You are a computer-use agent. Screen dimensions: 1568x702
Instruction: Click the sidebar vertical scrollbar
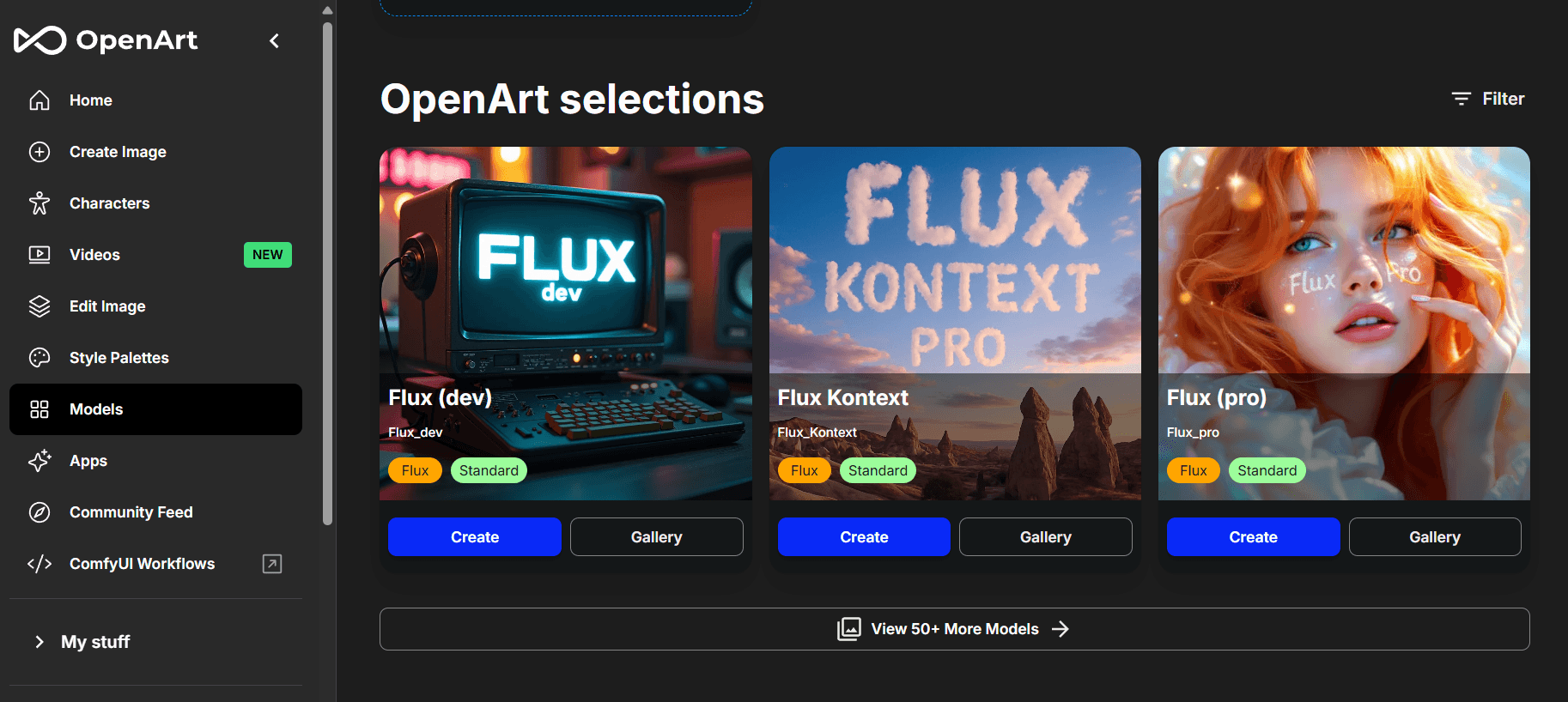[x=327, y=275]
